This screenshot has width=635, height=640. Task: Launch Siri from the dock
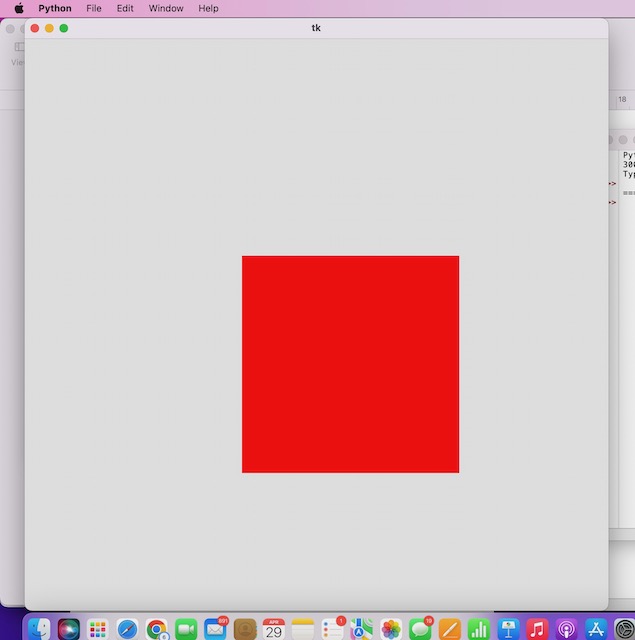[x=69, y=629]
